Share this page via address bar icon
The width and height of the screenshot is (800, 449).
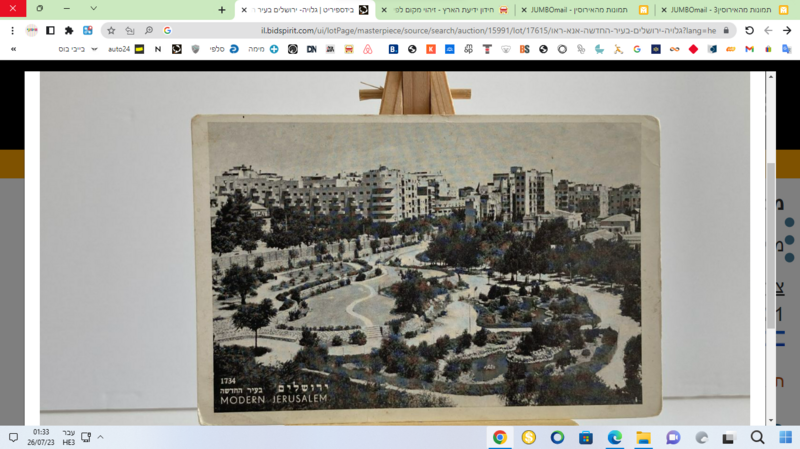point(130,31)
